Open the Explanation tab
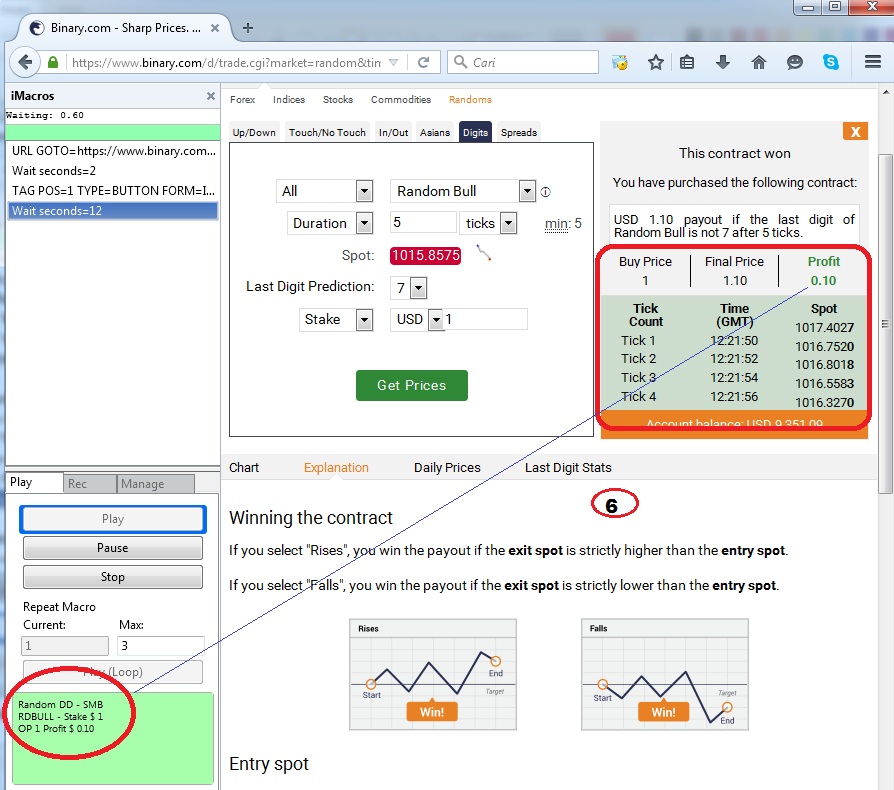Viewport: 894px width, 790px height. coord(336,468)
